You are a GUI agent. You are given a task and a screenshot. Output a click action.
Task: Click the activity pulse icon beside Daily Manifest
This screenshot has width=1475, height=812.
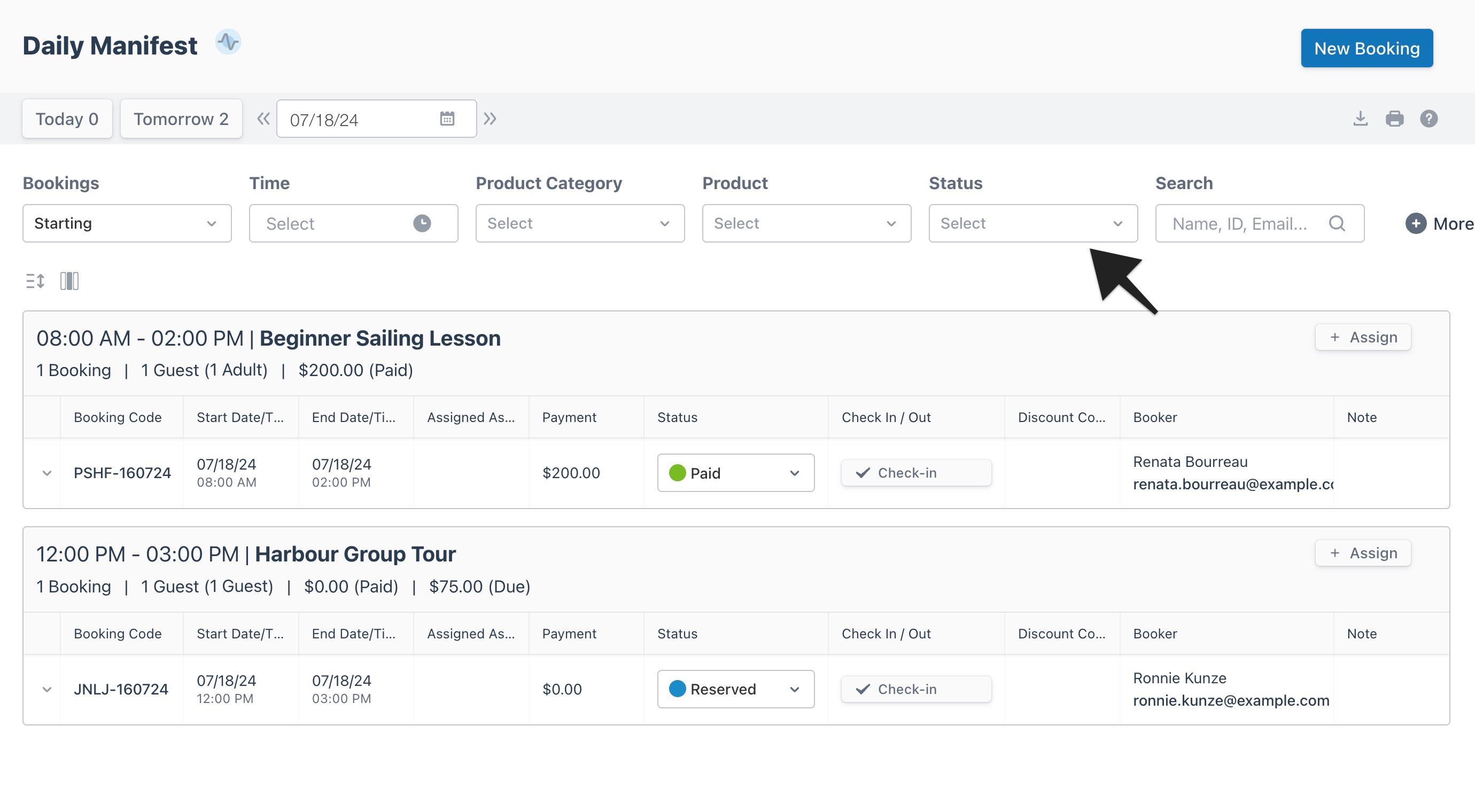228,42
